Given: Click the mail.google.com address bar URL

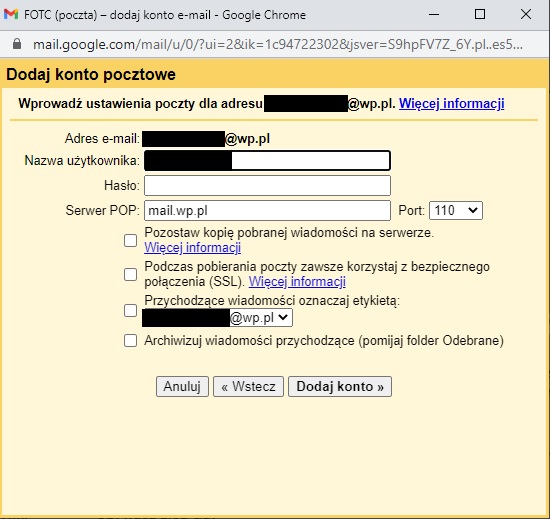Looking at the screenshot, I should coord(278,45).
